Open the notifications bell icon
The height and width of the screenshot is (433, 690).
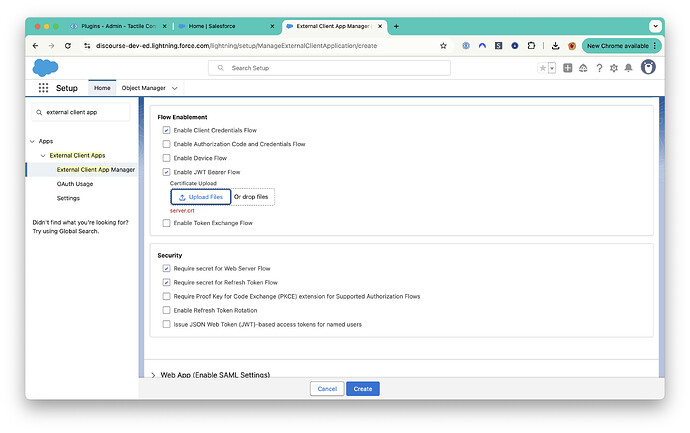[x=628, y=68]
